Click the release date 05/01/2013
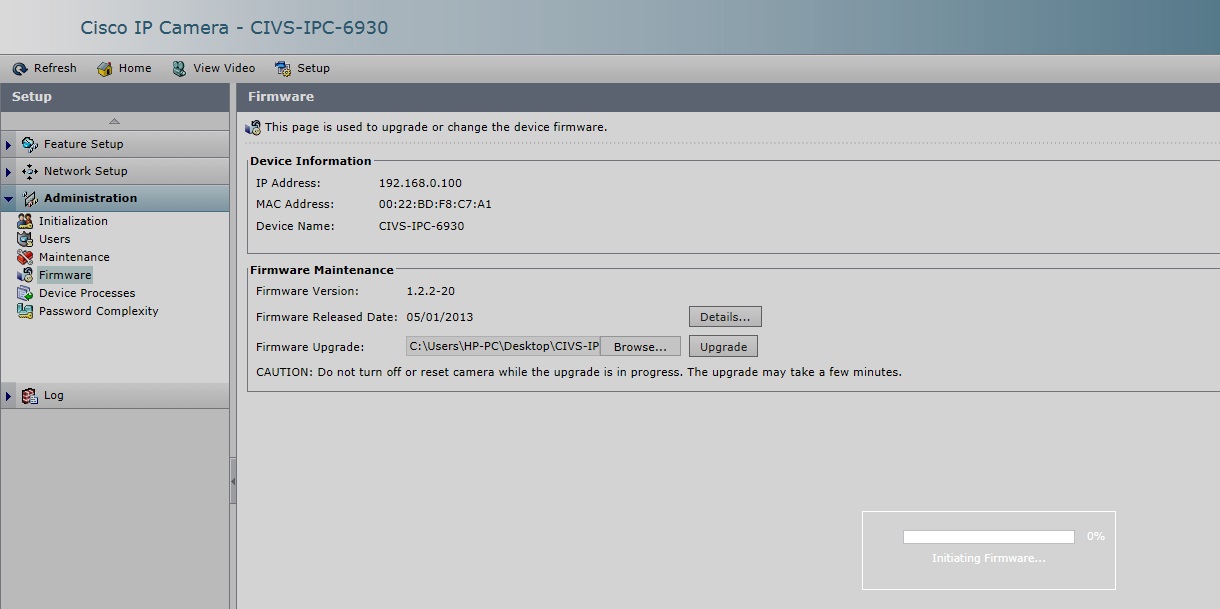The image size is (1220, 609). [440, 317]
